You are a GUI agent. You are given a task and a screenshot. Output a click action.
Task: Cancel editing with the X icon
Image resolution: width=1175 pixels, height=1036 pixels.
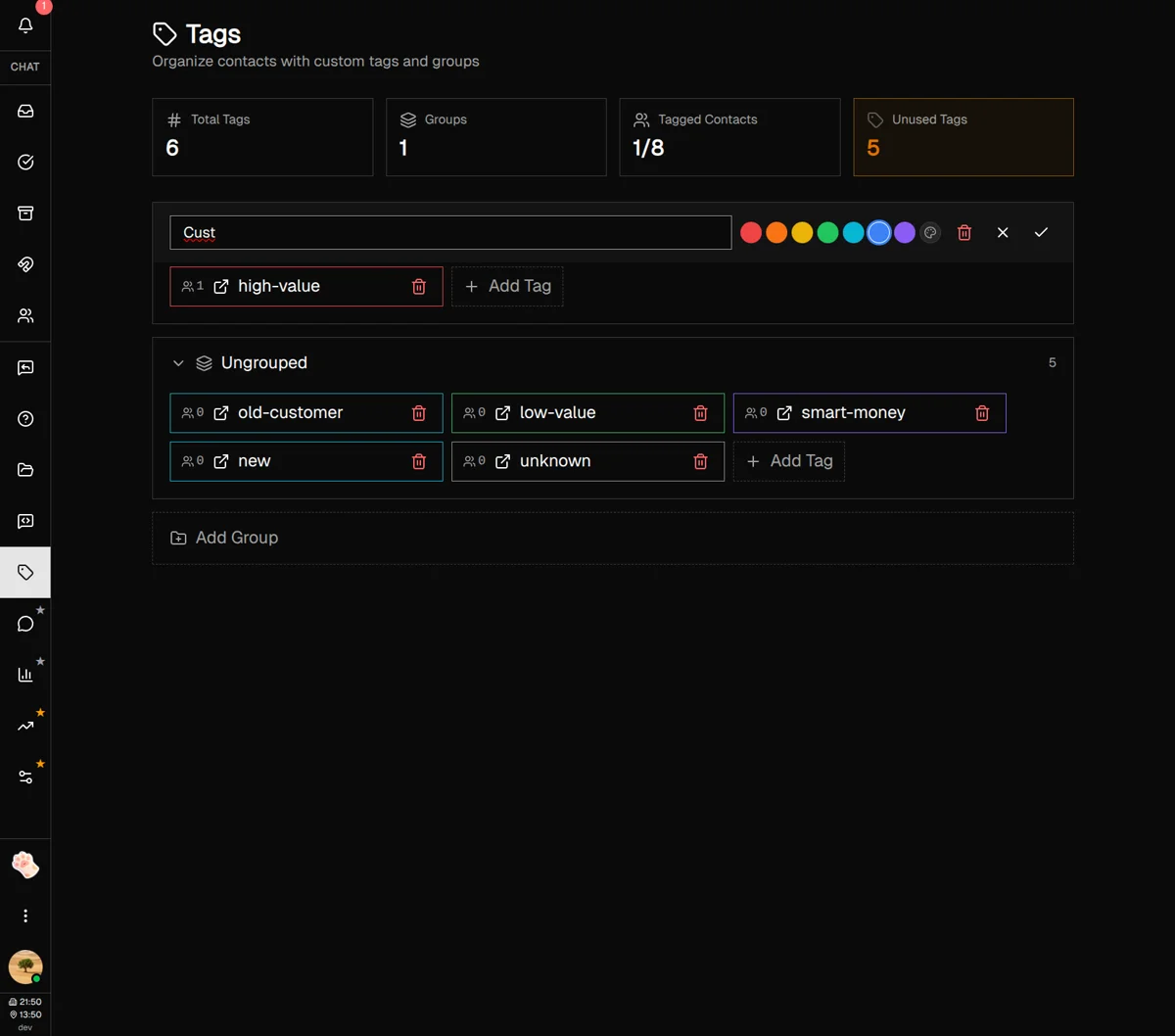1002,232
